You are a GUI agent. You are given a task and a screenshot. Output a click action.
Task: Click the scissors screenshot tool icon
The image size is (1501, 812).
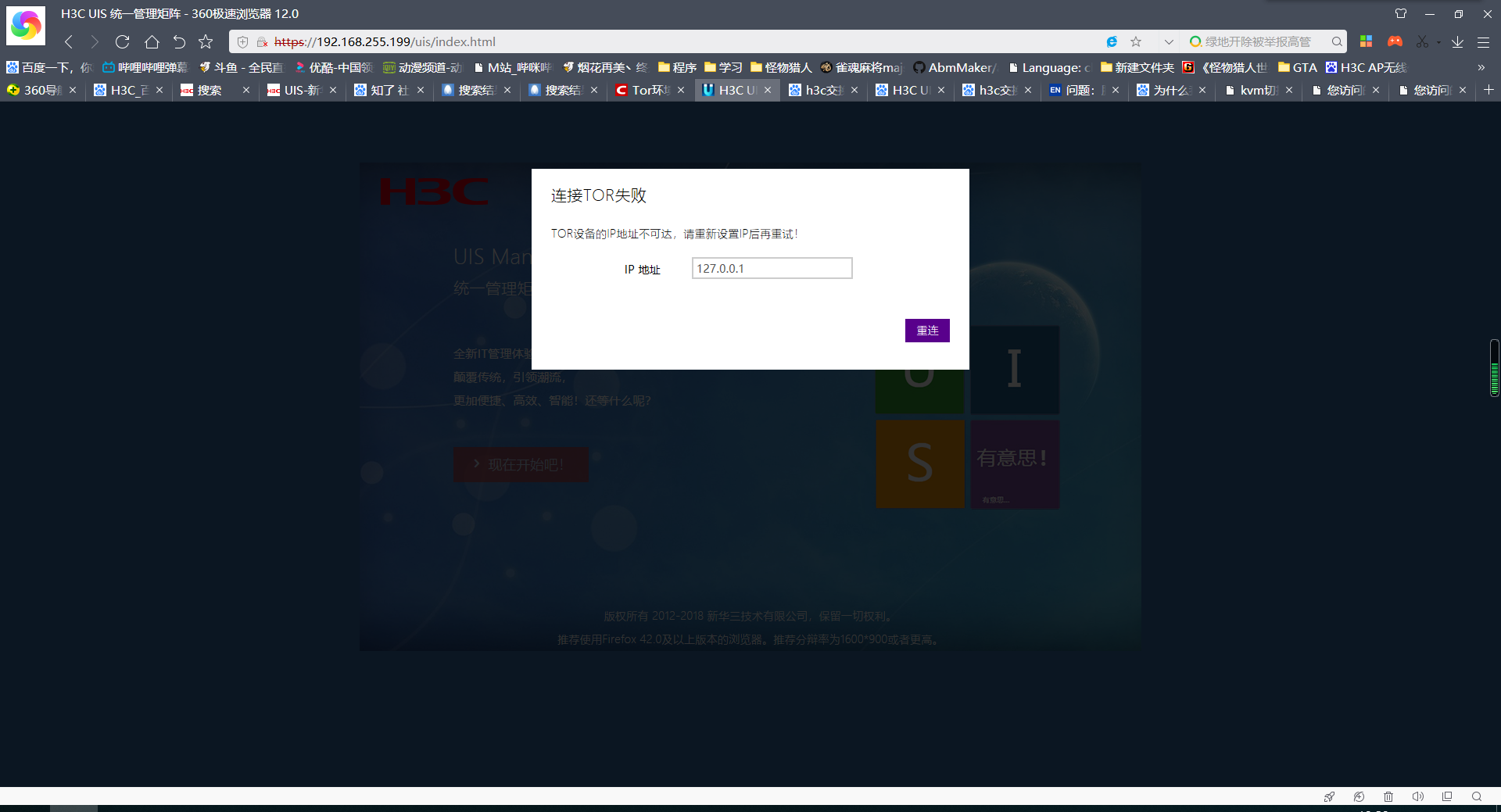point(1422,42)
